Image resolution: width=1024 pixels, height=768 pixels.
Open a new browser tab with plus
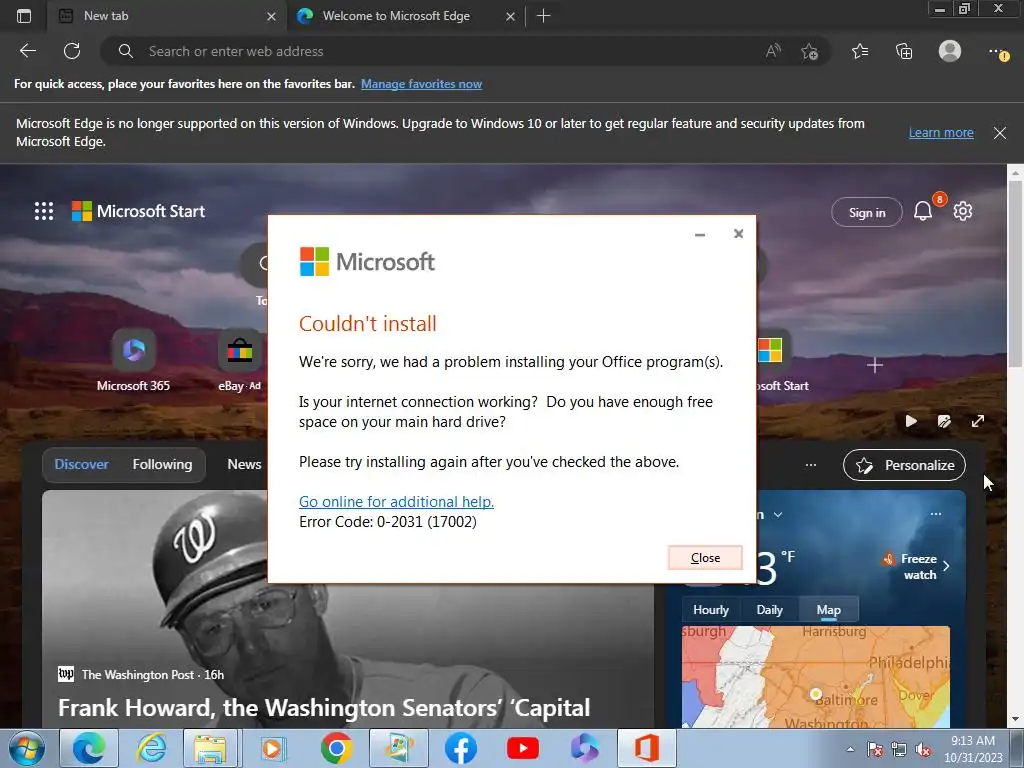[543, 16]
